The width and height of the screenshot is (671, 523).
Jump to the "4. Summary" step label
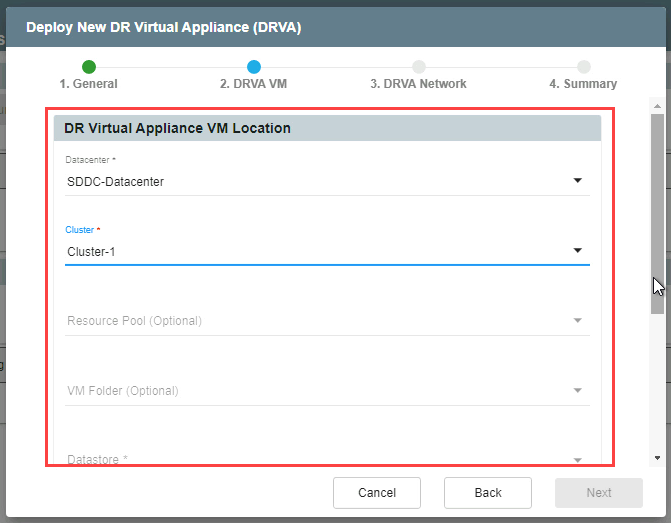[583, 84]
